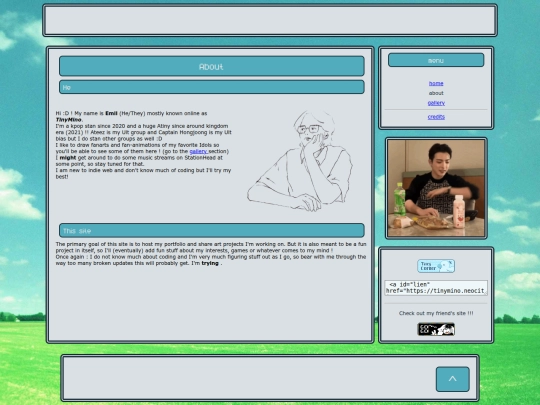Click the 'Check out my friend's site !!!' text
The image size is (540, 405).
click(x=436, y=313)
